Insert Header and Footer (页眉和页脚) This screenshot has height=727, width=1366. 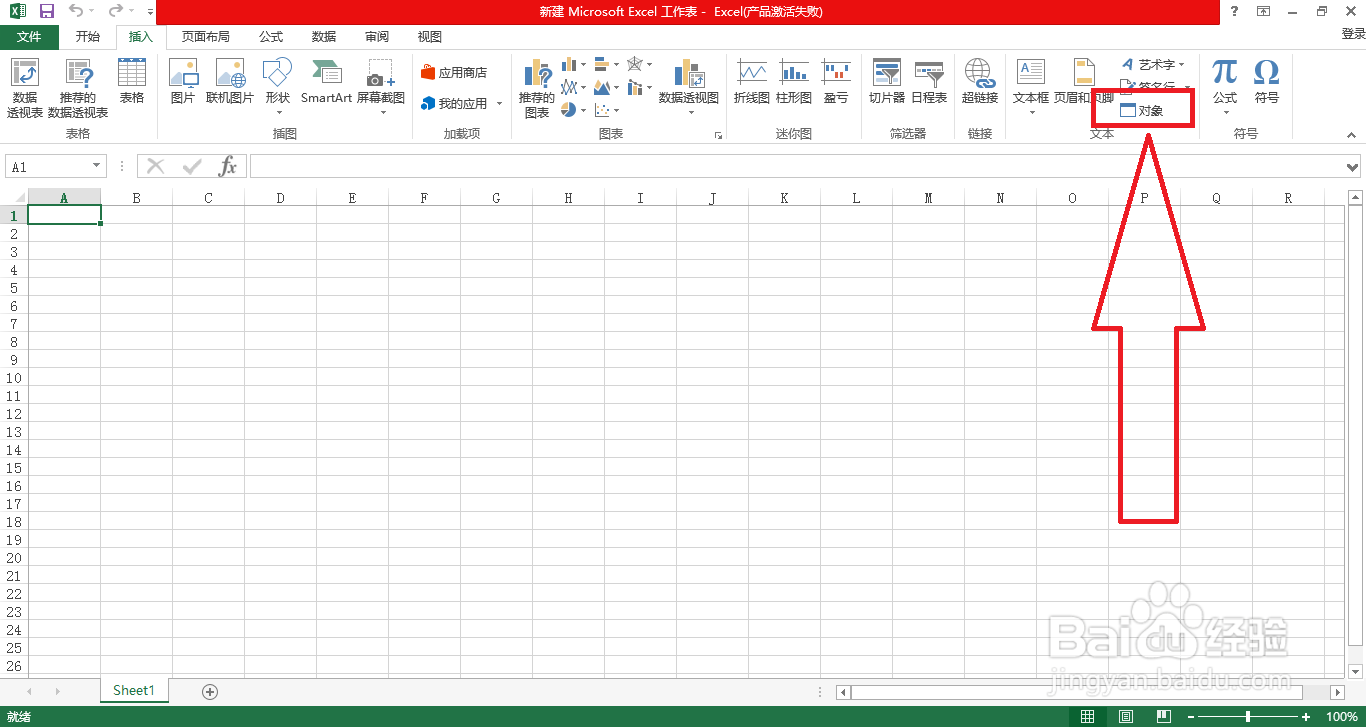[x=1083, y=82]
